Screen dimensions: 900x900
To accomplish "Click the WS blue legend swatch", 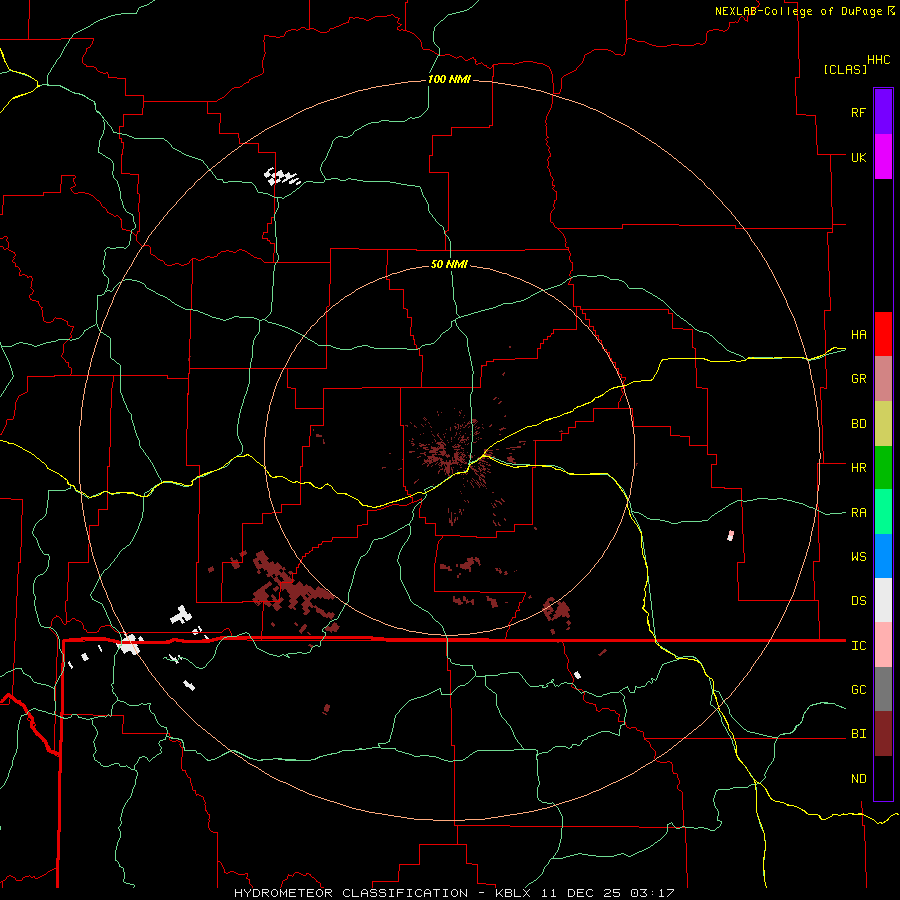I will click(883, 556).
